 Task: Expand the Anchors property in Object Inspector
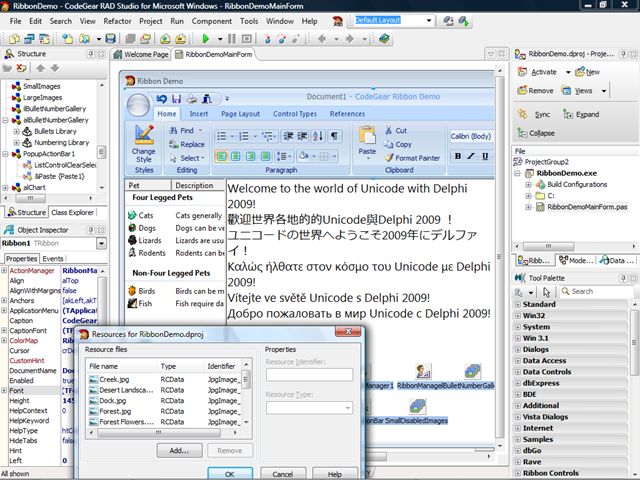tap(4, 300)
